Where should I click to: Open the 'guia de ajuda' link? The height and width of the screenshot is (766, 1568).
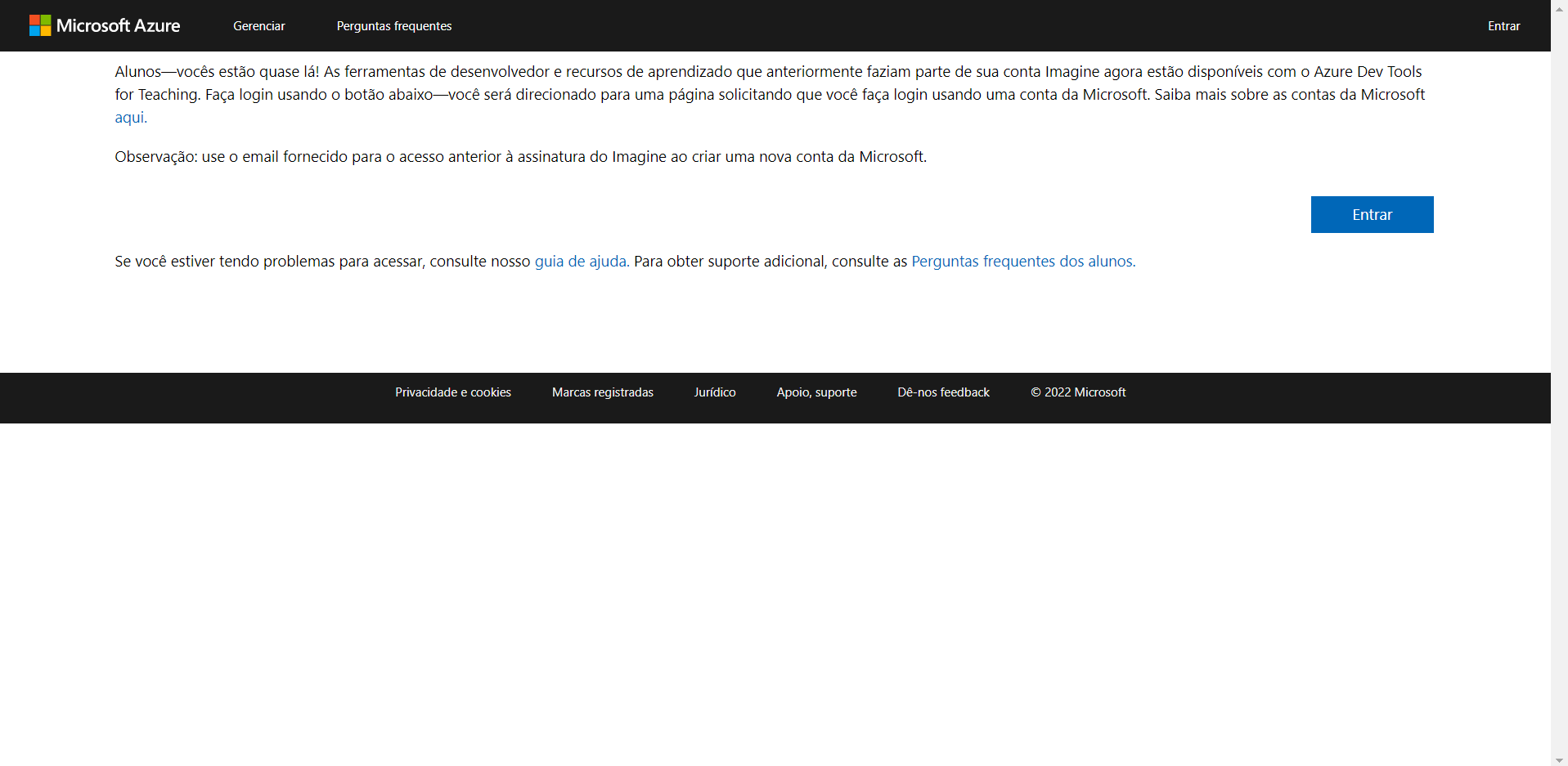(582, 261)
